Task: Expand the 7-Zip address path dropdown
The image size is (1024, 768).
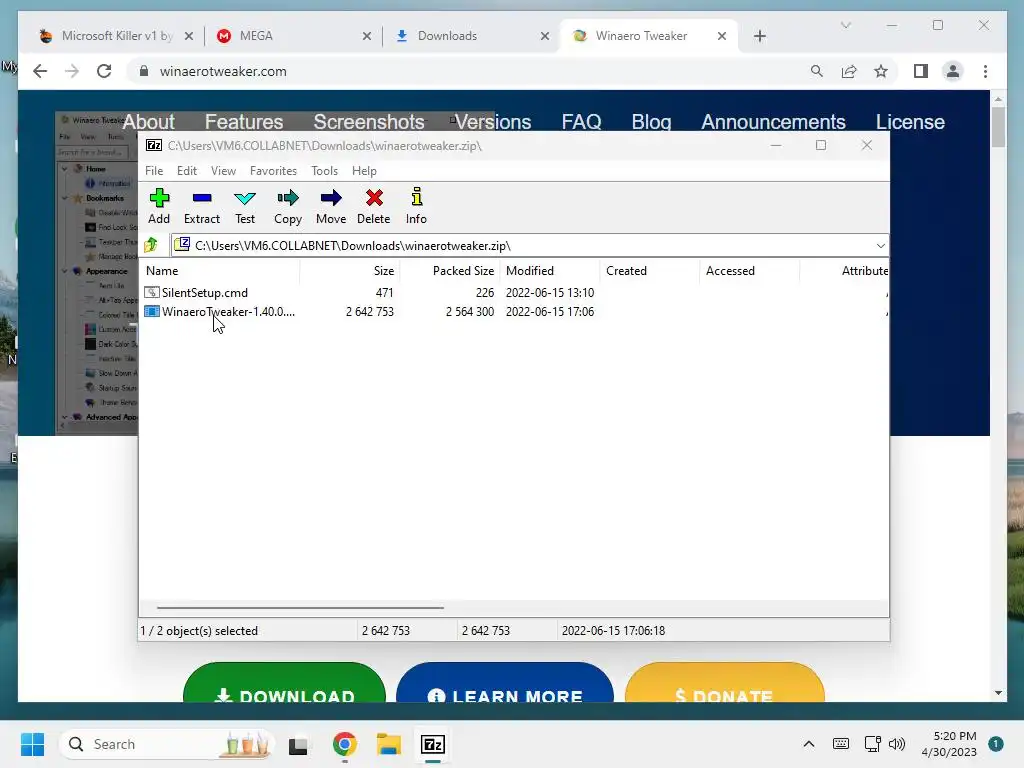Action: pos(880,246)
